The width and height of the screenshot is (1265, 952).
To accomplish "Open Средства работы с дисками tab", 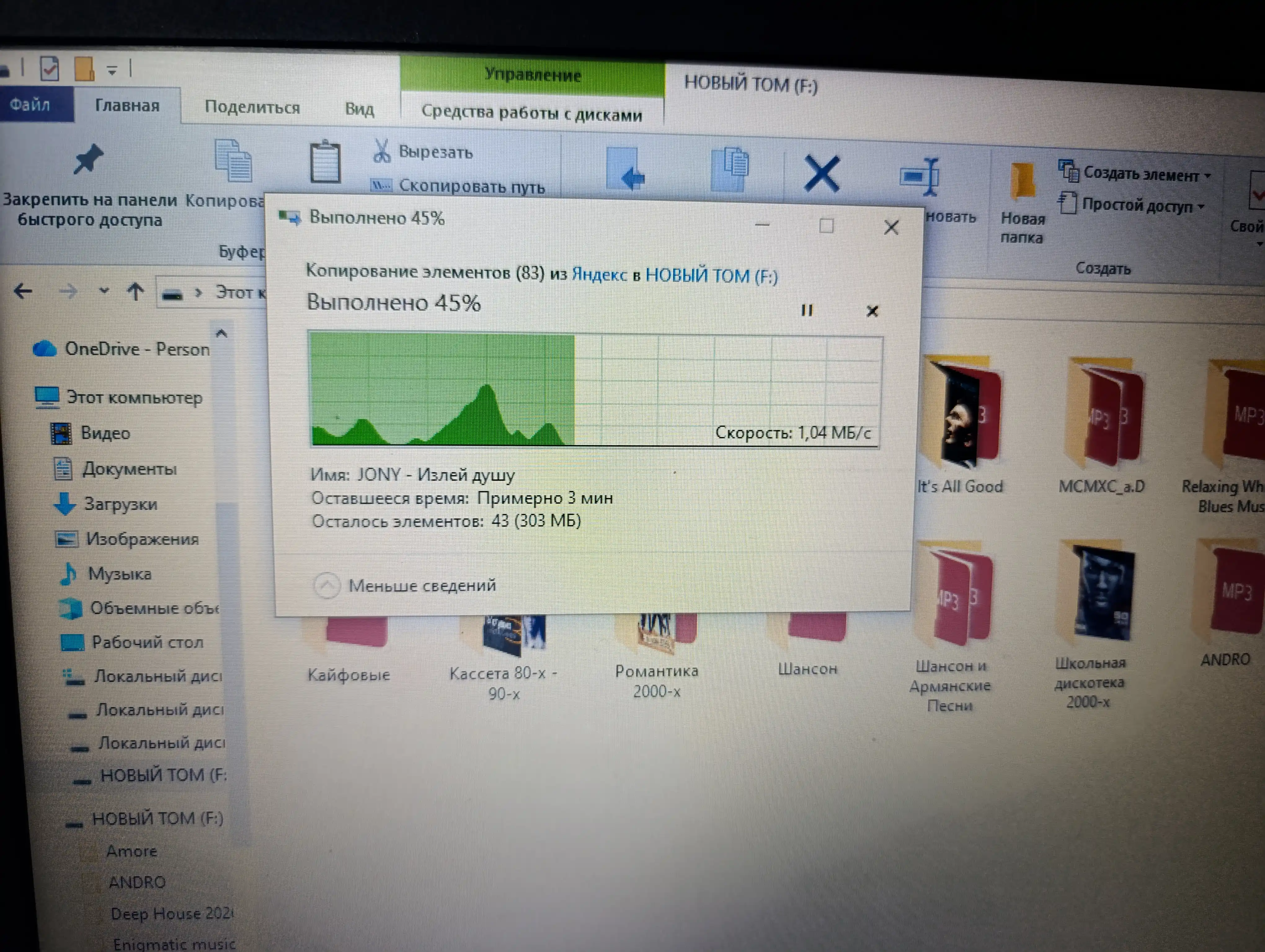I will 532,113.
